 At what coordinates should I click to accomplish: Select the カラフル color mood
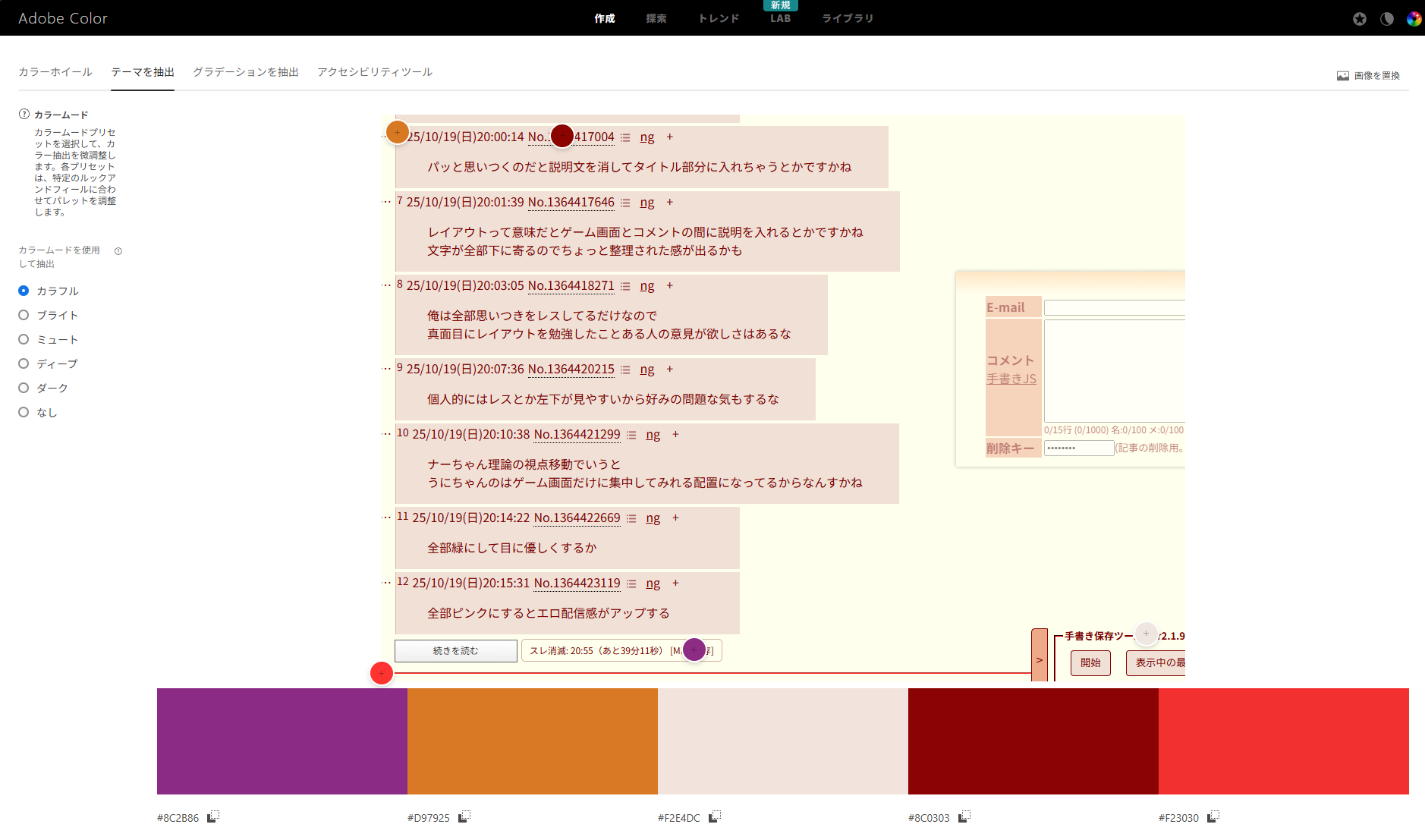click(24, 291)
